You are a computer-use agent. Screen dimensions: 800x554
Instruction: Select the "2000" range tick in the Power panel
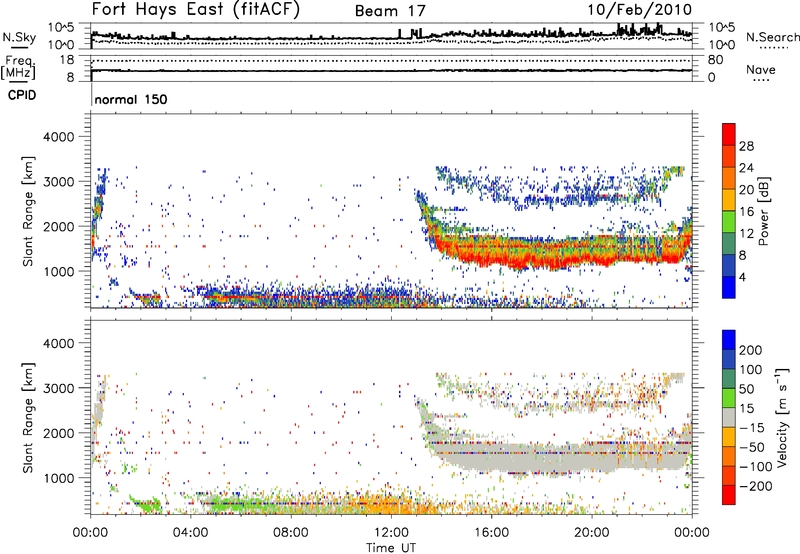58,226
